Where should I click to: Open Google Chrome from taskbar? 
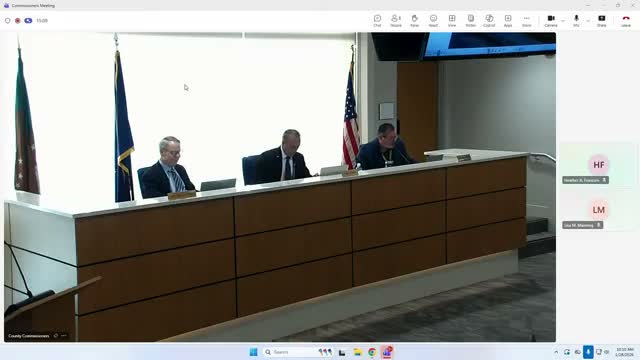click(x=372, y=352)
